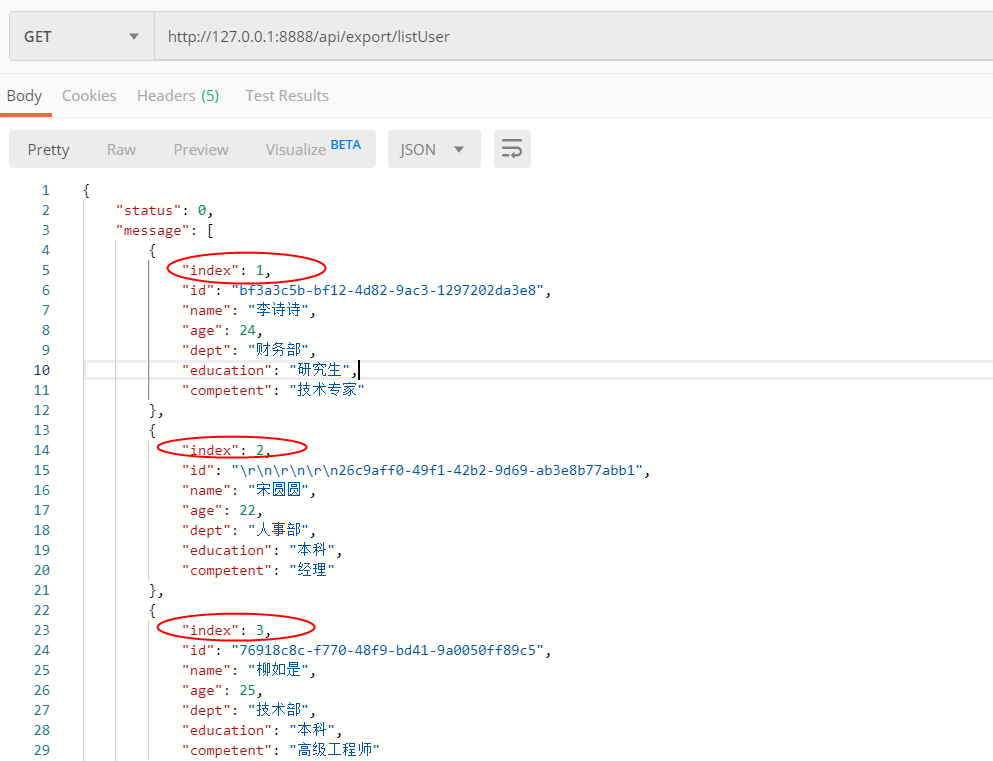Switch to the Raw response view

120,148
